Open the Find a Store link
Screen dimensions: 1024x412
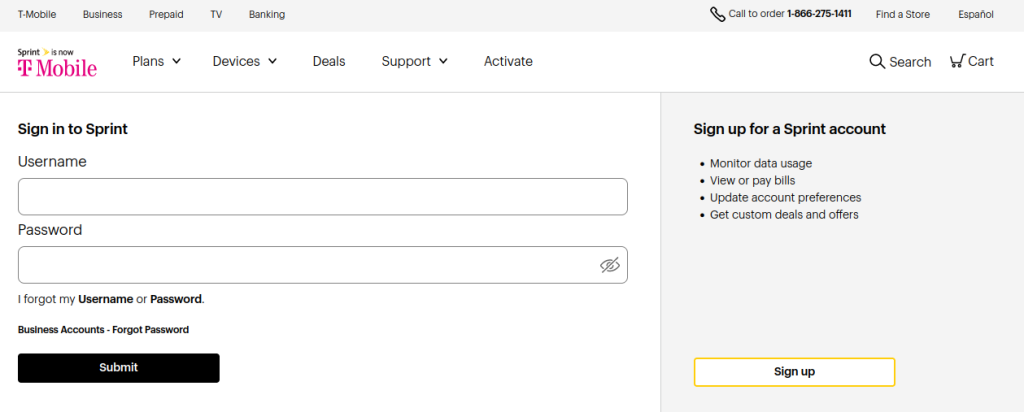903,14
